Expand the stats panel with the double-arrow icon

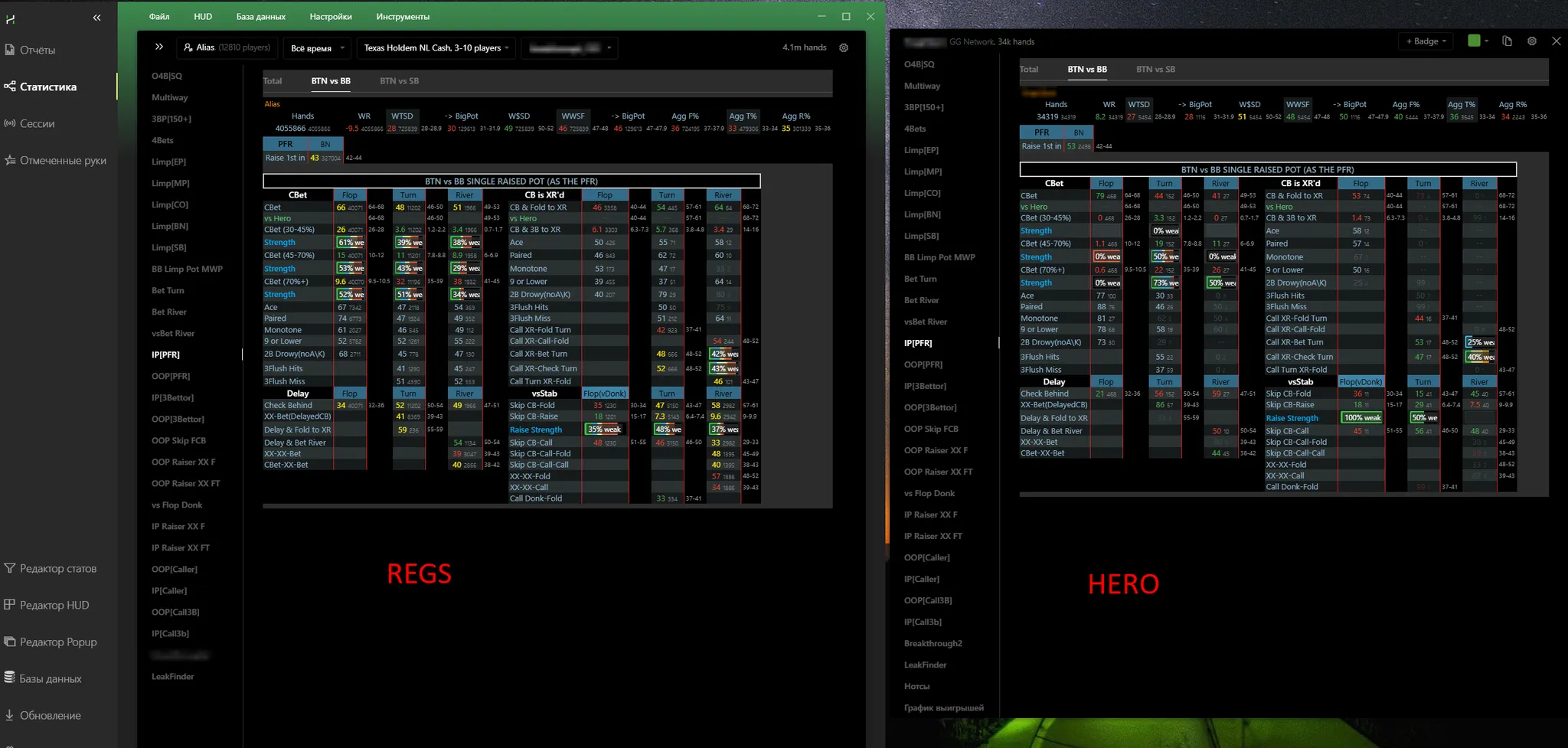(158, 47)
